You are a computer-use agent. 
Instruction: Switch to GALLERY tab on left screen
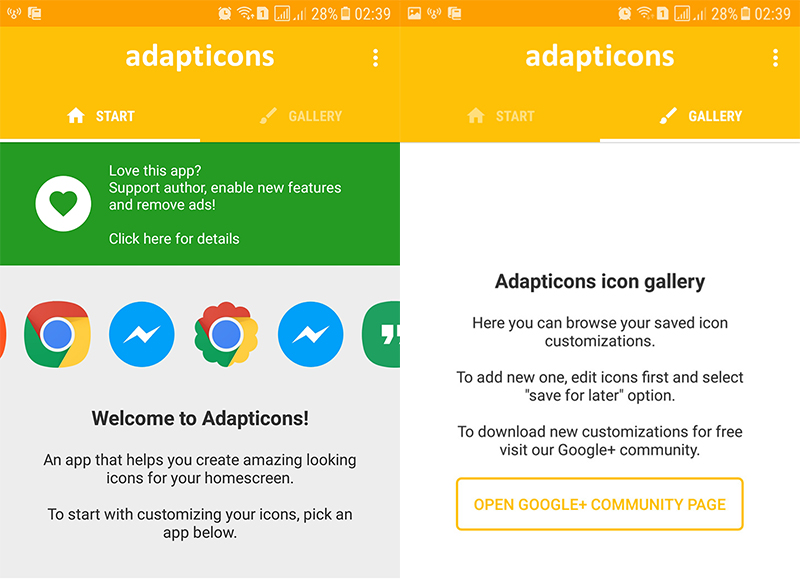pyautogui.click(x=300, y=116)
